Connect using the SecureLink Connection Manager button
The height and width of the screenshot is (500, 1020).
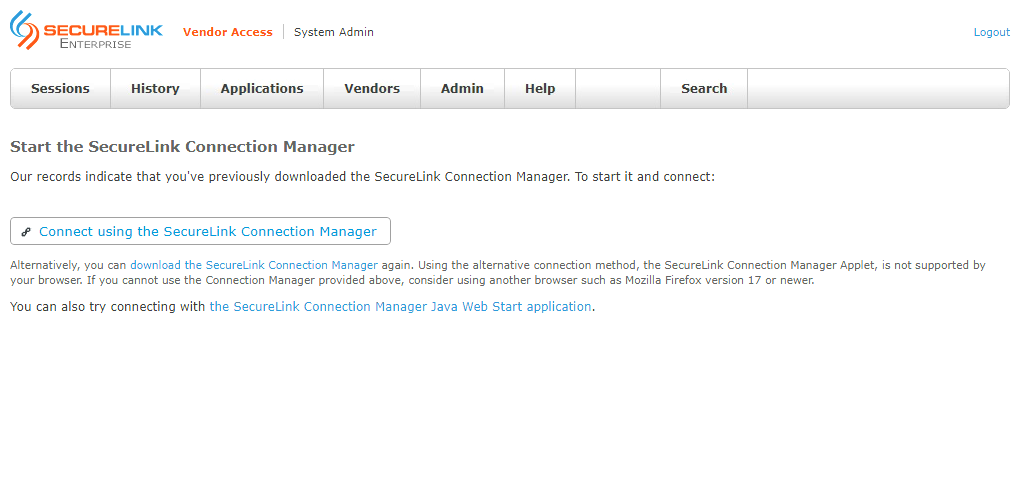[x=207, y=232]
